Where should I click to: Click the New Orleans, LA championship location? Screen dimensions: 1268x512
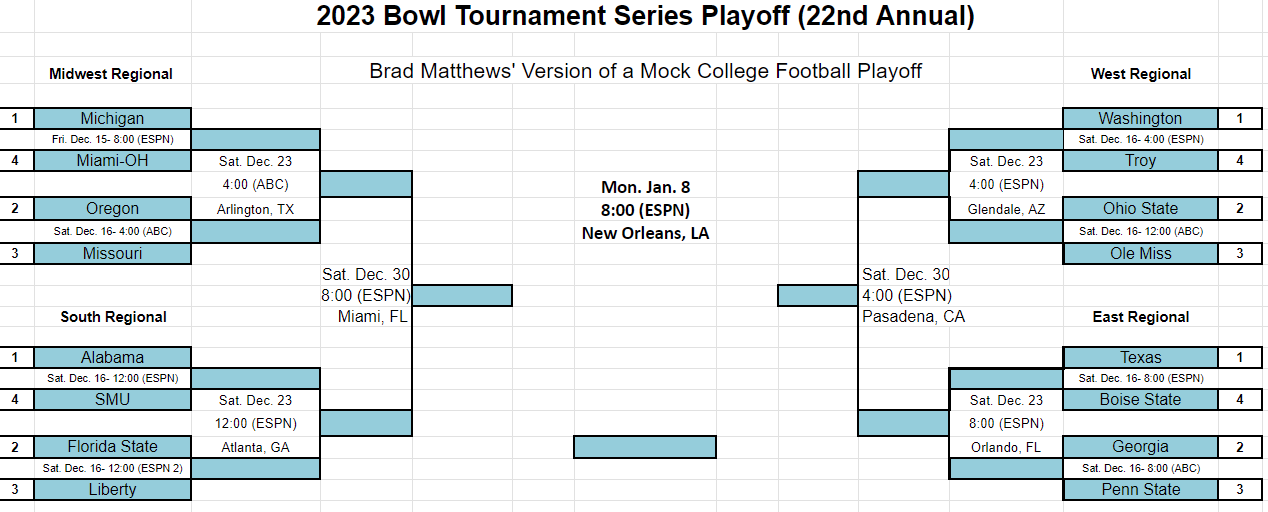645,233
